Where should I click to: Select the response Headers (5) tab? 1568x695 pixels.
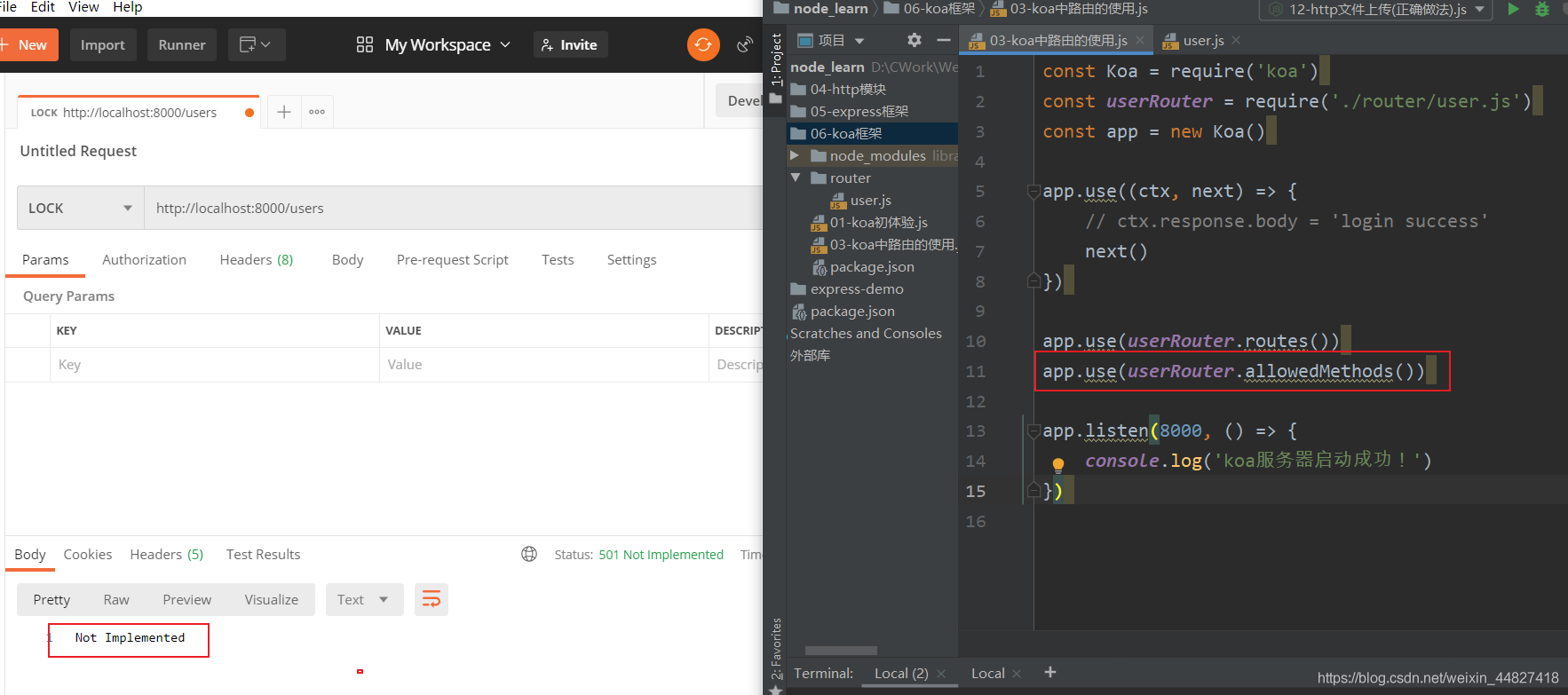167,554
